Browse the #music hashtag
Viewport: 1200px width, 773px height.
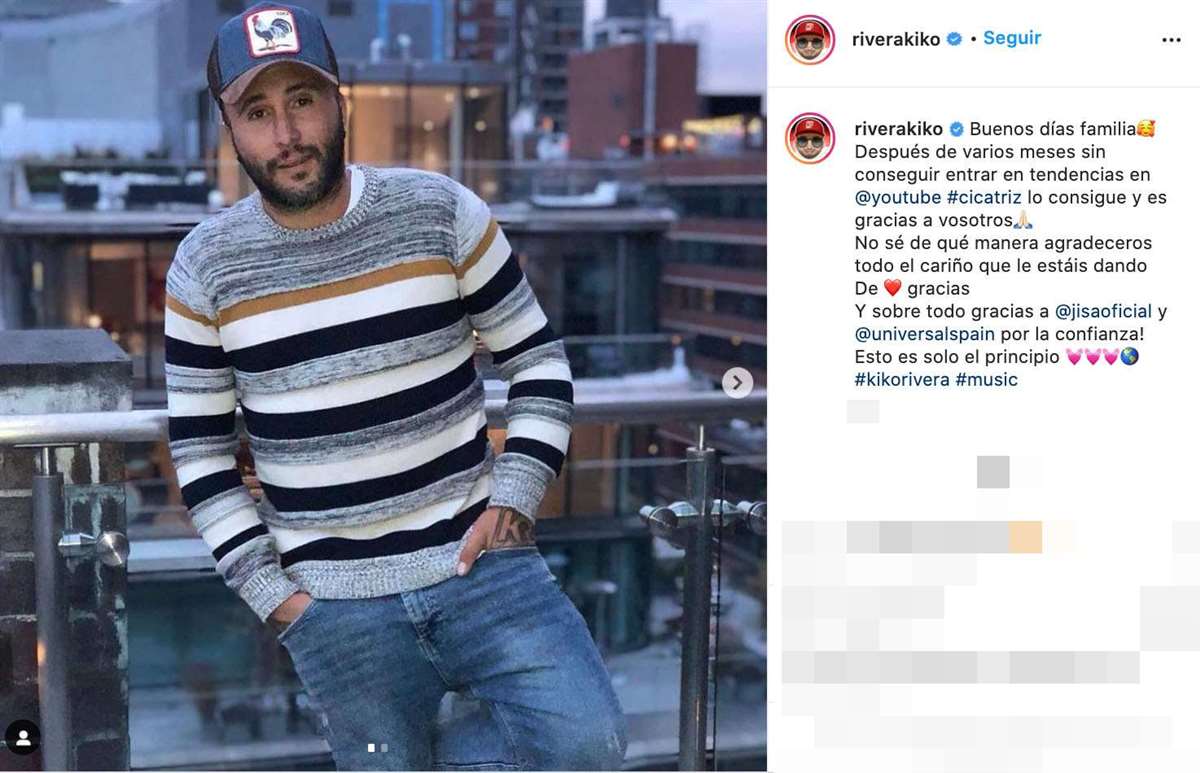pos(987,380)
